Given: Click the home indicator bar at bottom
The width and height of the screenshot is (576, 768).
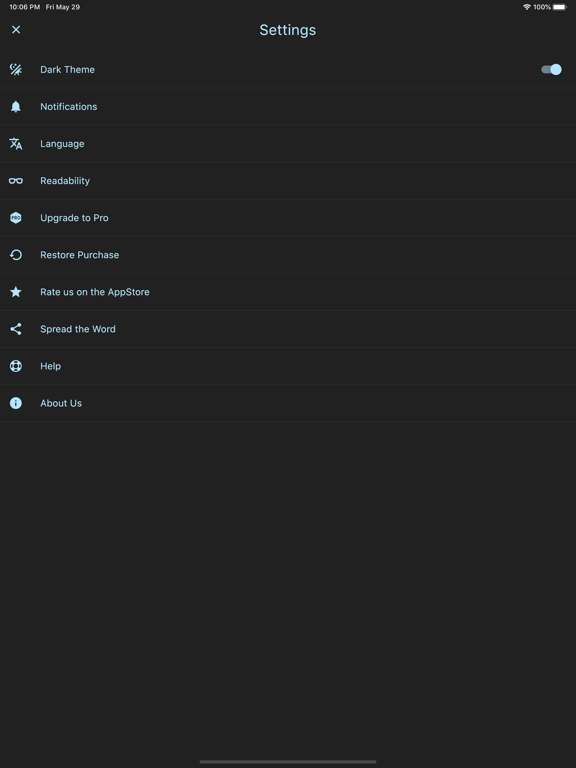Looking at the screenshot, I should pyautogui.click(x=288, y=762).
